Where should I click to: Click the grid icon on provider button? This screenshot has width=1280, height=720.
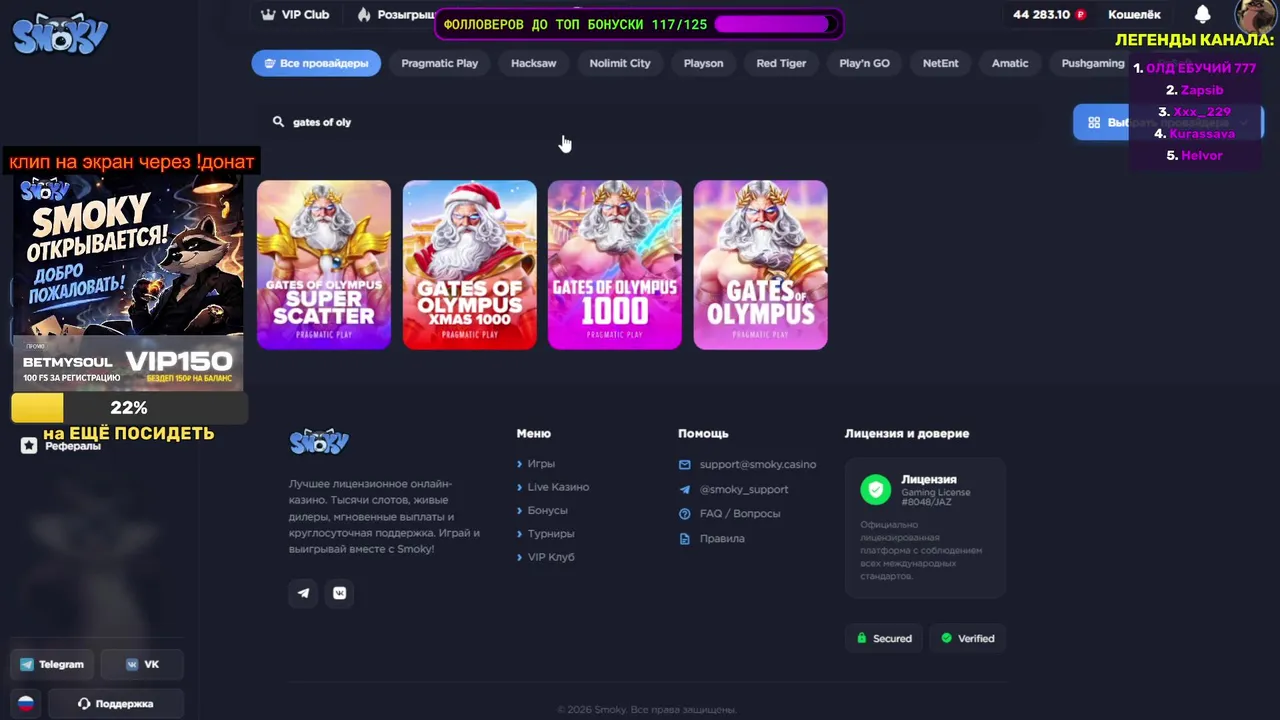[1094, 122]
